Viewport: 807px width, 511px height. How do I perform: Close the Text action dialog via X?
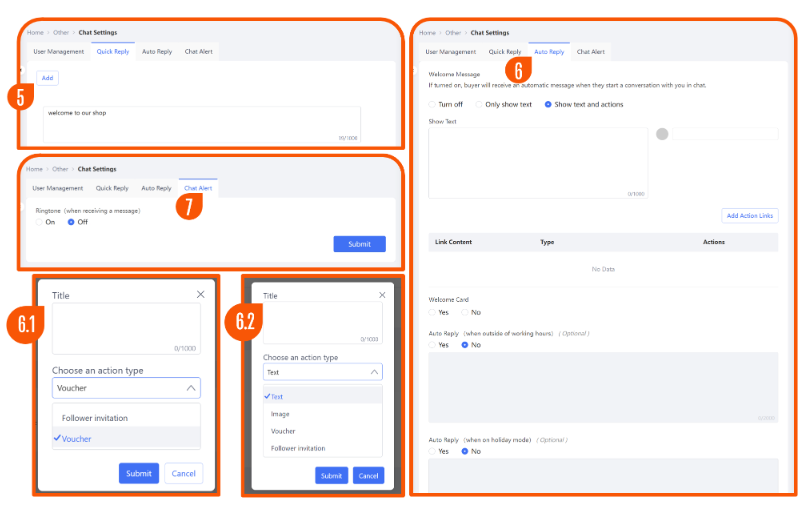pos(381,296)
